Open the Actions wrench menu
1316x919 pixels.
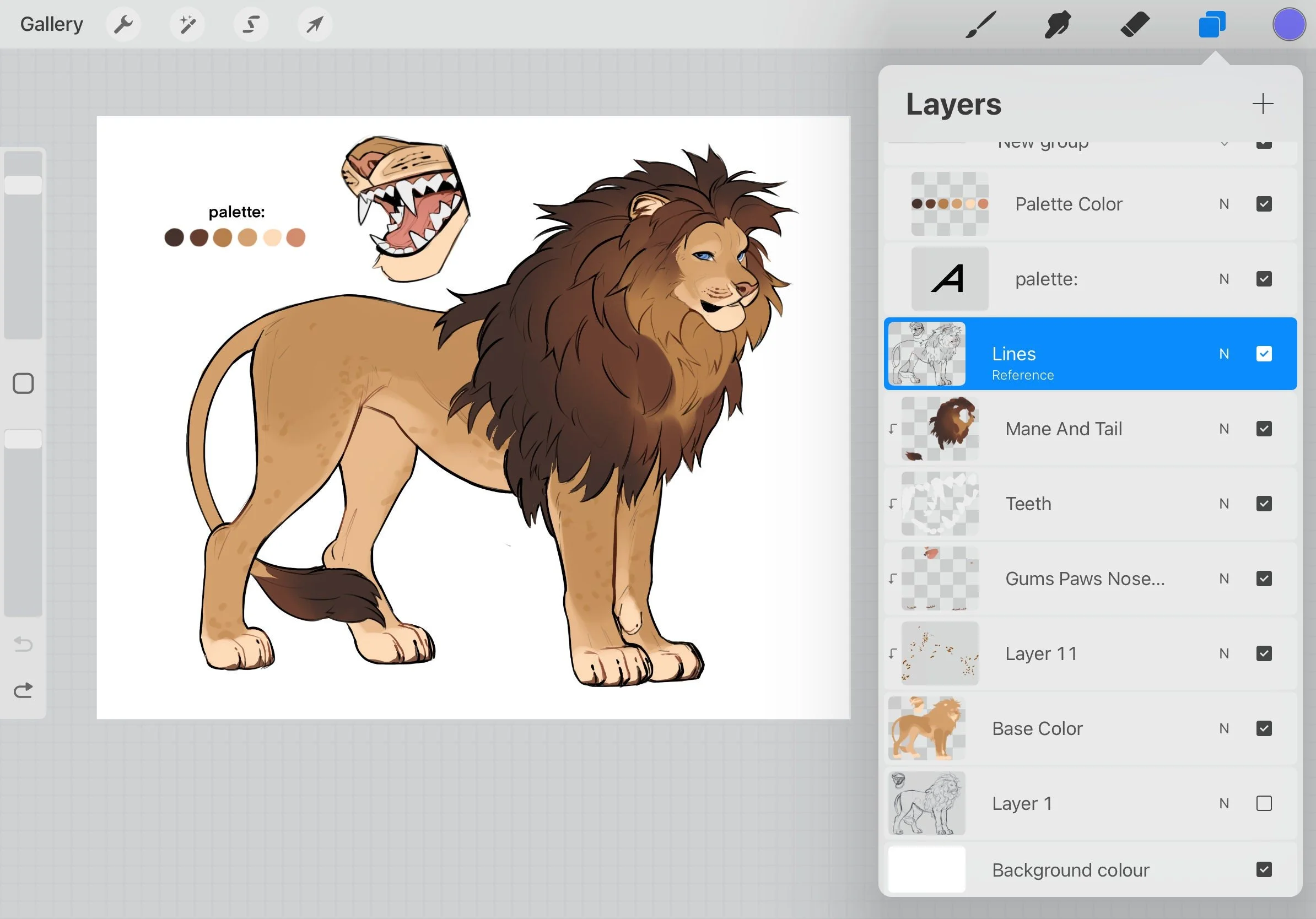(123, 25)
